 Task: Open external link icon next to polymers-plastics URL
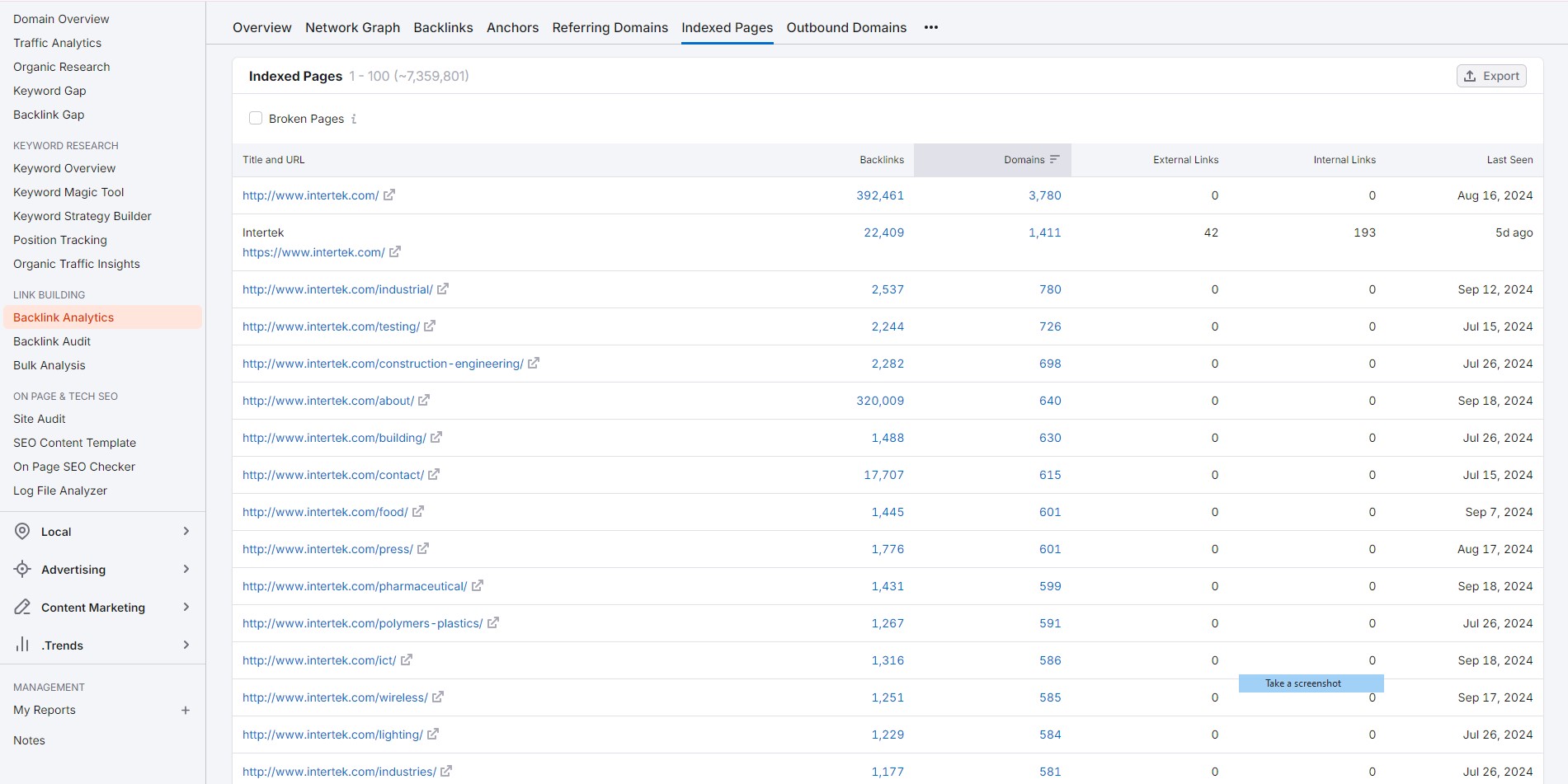coord(493,623)
